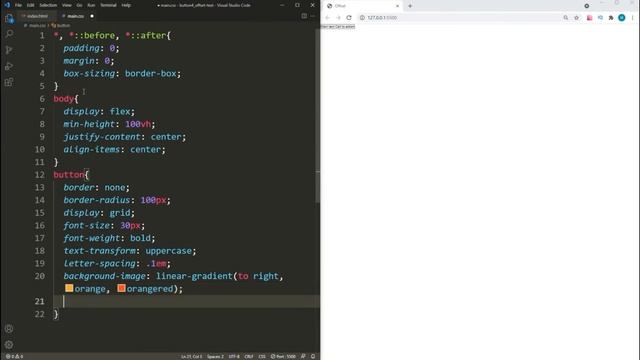This screenshot has width=640, height=360.
Task: Click the blue extension icon in Chrome
Action: point(600,18)
